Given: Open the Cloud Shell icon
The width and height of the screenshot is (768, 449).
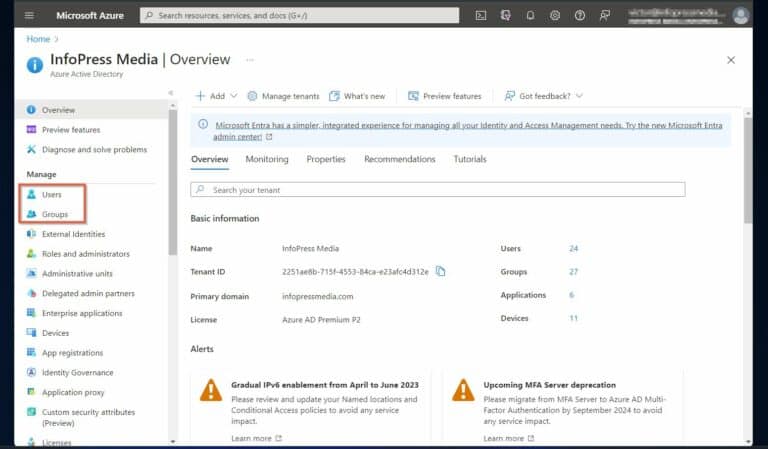Looking at the screenshot, I should point(481,15).
